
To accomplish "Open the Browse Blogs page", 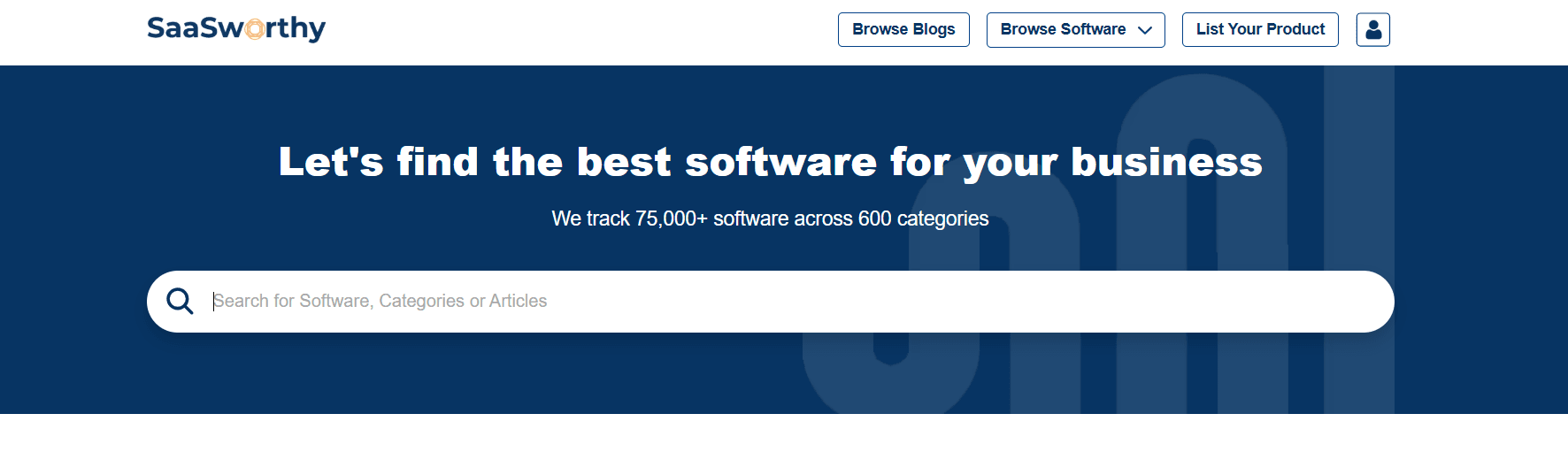I will coord(903,29).
